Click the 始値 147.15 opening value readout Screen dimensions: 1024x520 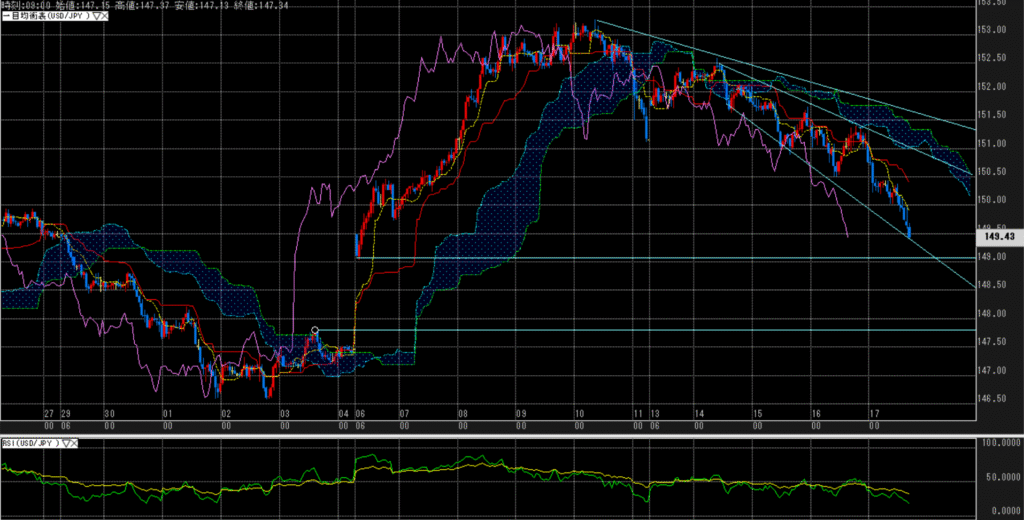[x=63, y=5]
